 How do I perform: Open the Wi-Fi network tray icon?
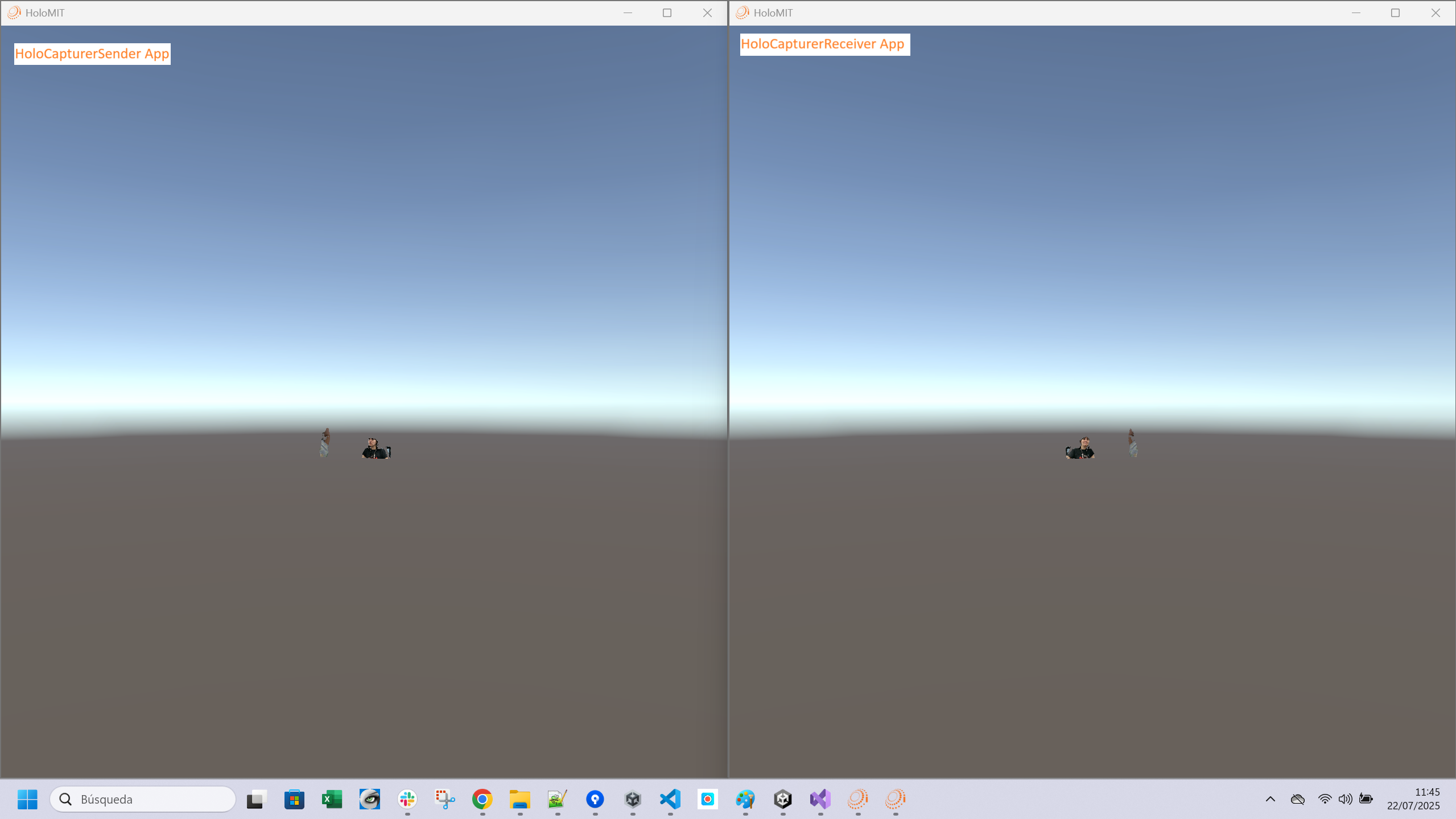click(1325, 799)
